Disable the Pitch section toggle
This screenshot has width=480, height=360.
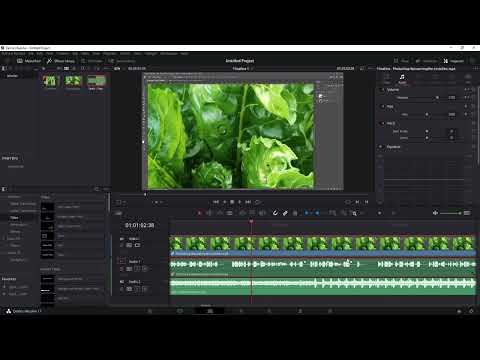(382, 123)
